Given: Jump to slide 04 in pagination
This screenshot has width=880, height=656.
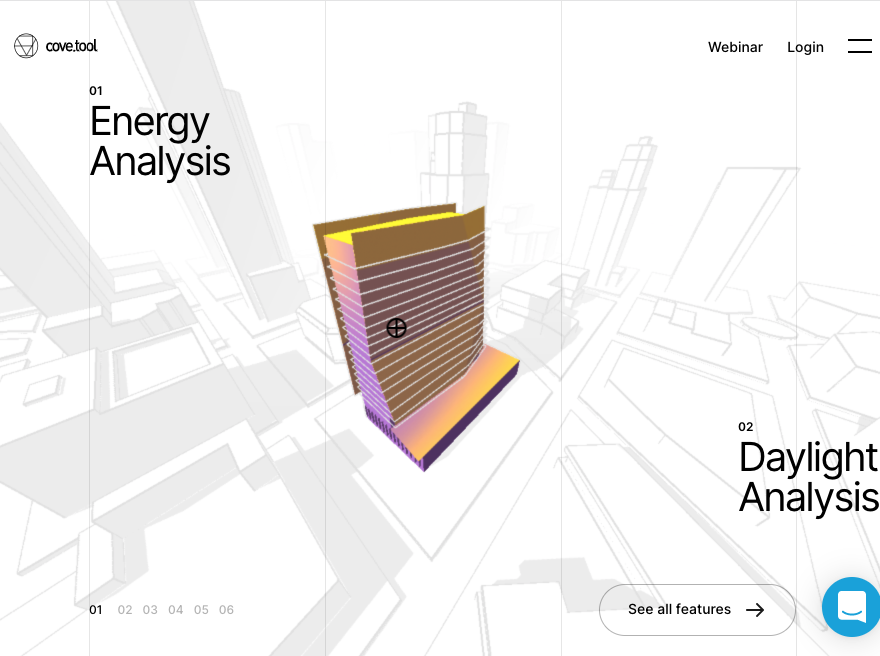Looking at the screenshot, I should coord(176,610).
